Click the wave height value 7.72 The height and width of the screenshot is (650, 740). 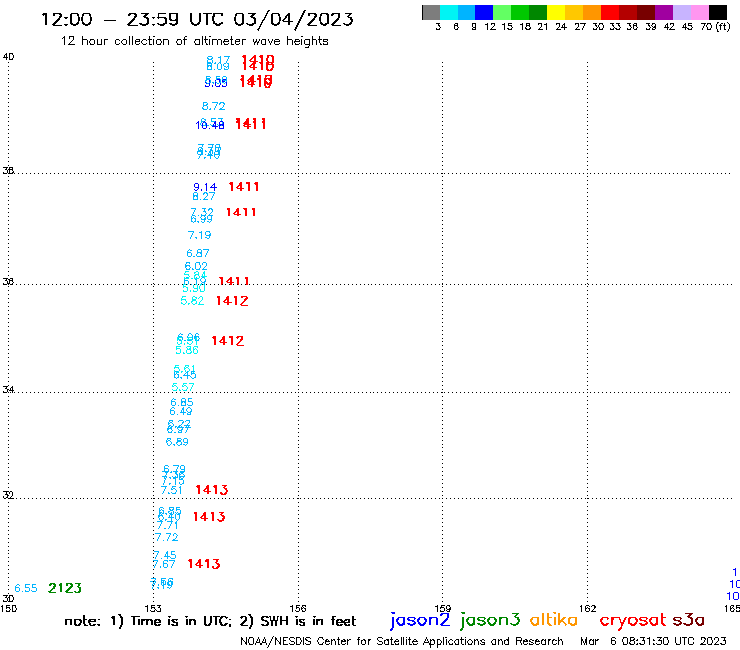pyautogui.click(x=167, y=538)
